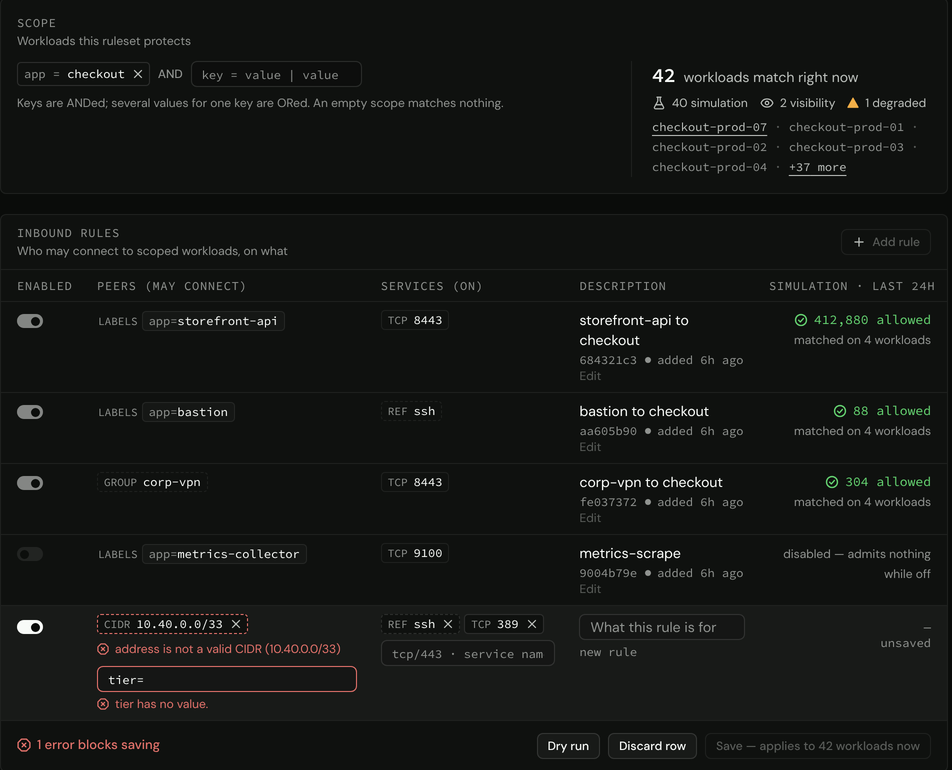
Task: Click the 42 workloads match right now text
Action: click(755, 77)
